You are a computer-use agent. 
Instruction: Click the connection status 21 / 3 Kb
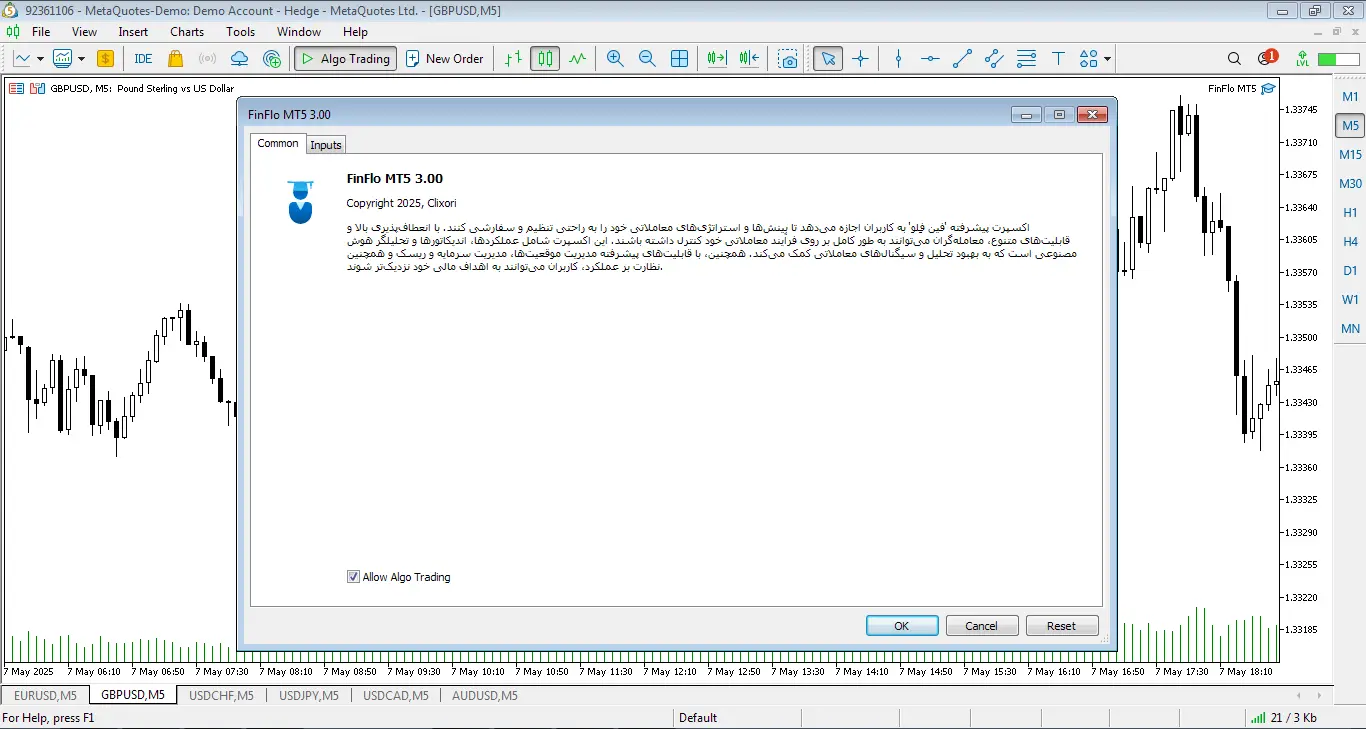pos(1284,718)
